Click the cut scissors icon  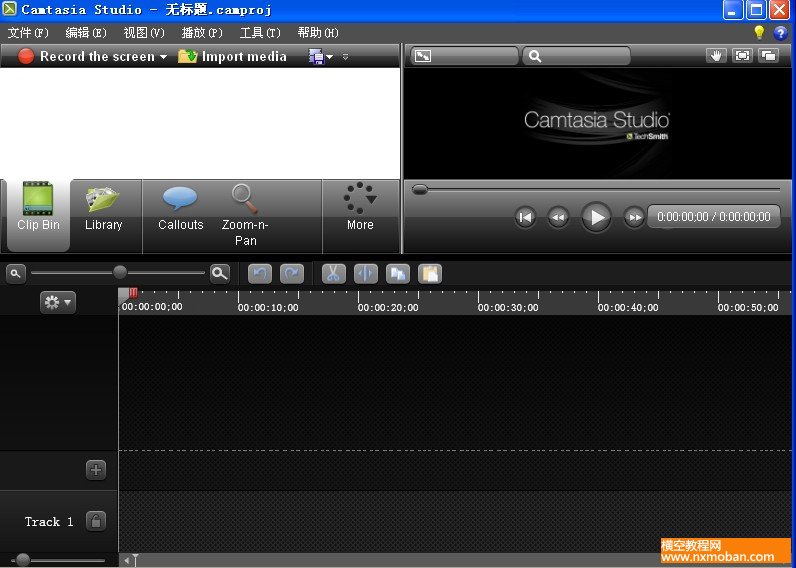[334, 273]
